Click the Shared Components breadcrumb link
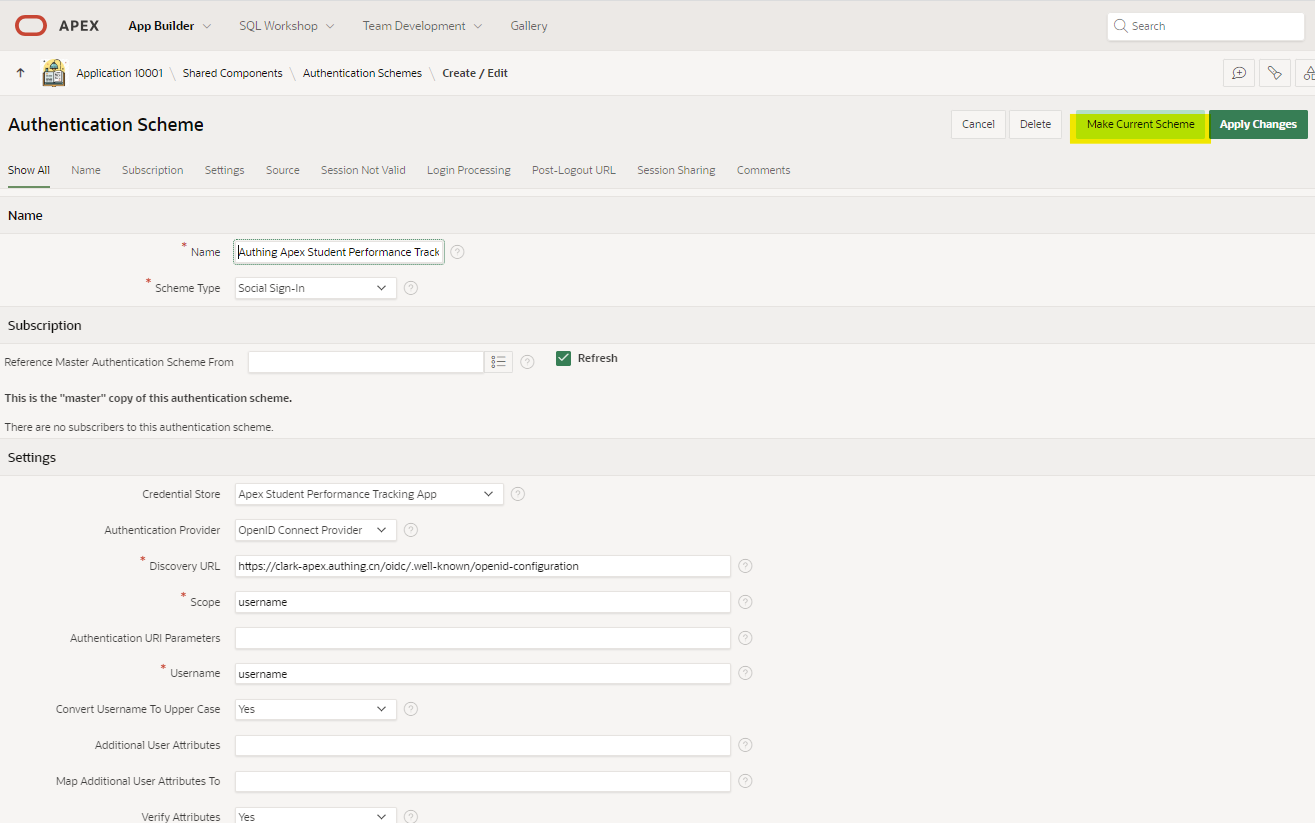This screenshot has height=823, width=1315. click(x=232, y=73)
